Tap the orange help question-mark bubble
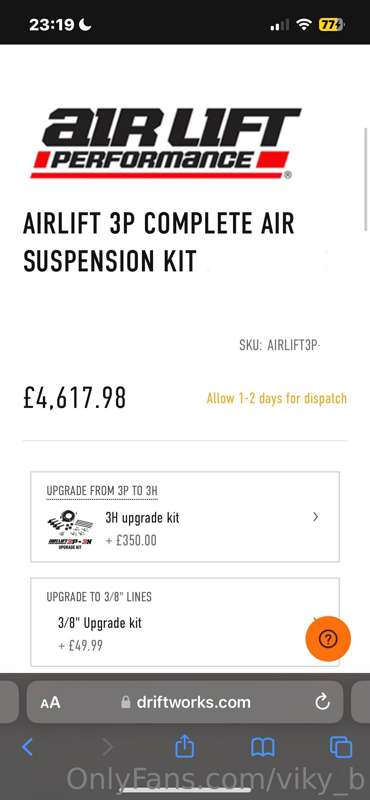This screenshot has height=800, width=370. pyautogui.click(x=328, y=638)
